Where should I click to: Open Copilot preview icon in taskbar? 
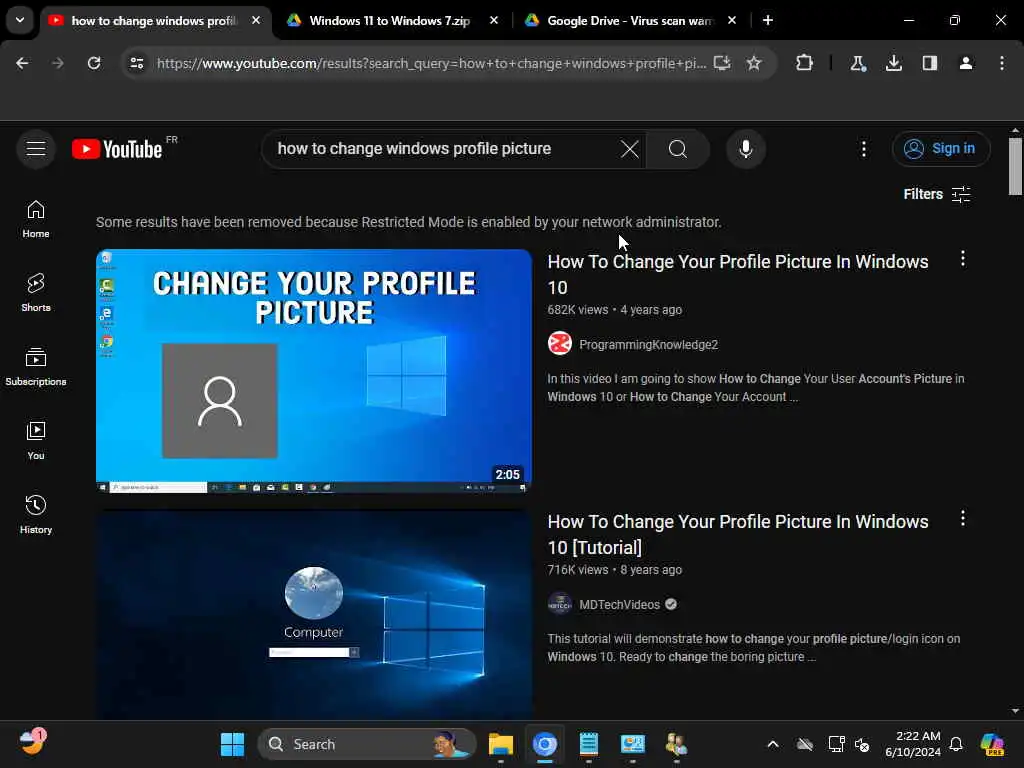993,744
